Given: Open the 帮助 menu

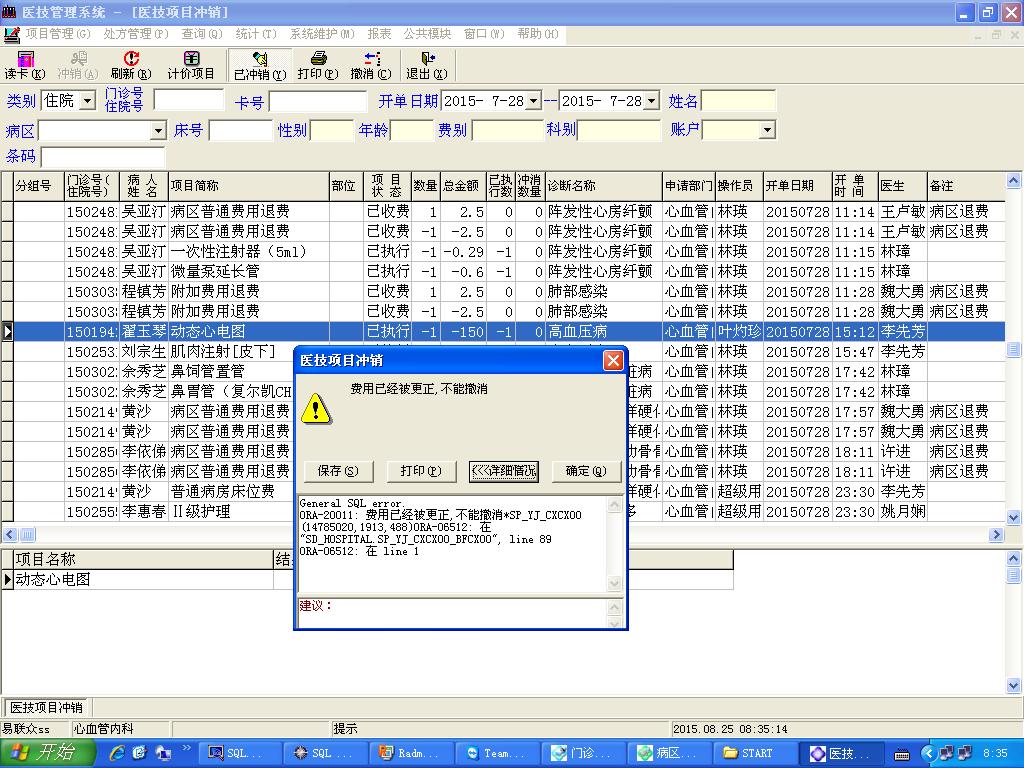Looking at the screenshot, I should [538, 34].
